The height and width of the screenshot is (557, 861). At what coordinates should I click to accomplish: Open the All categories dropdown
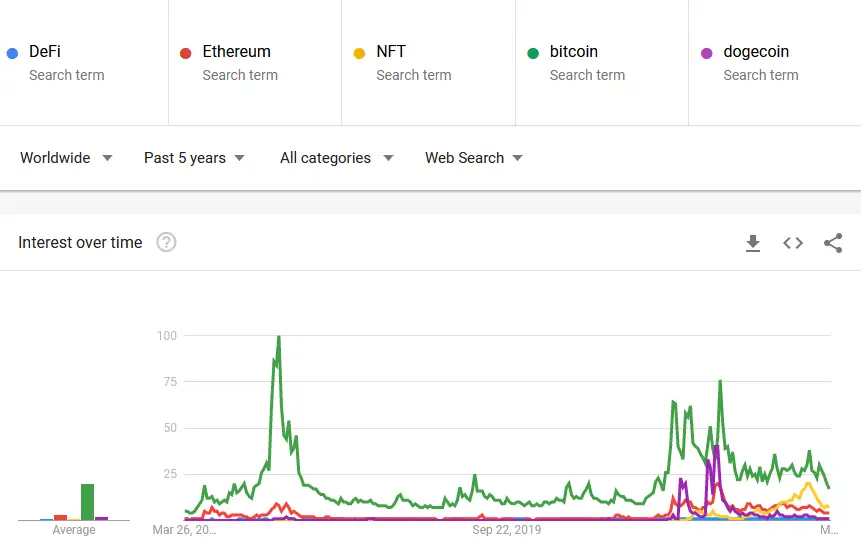[x=336, y=158]
